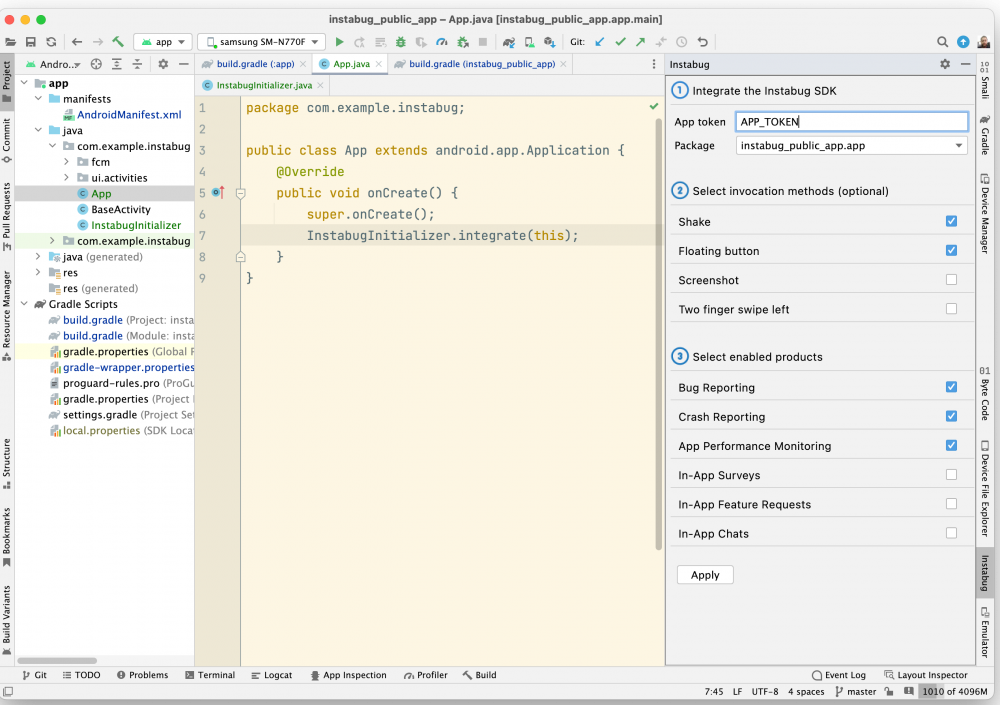The height and width of the screenshot is (705, 1000).
Task: Open the Git history clock icon
Action: coord(682,42)
